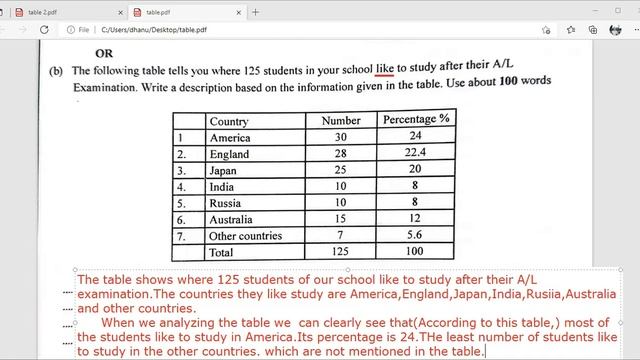Viewport: 640px width, 360px height.
Task: Click the "OR" heading
Action: click(104, 53)
